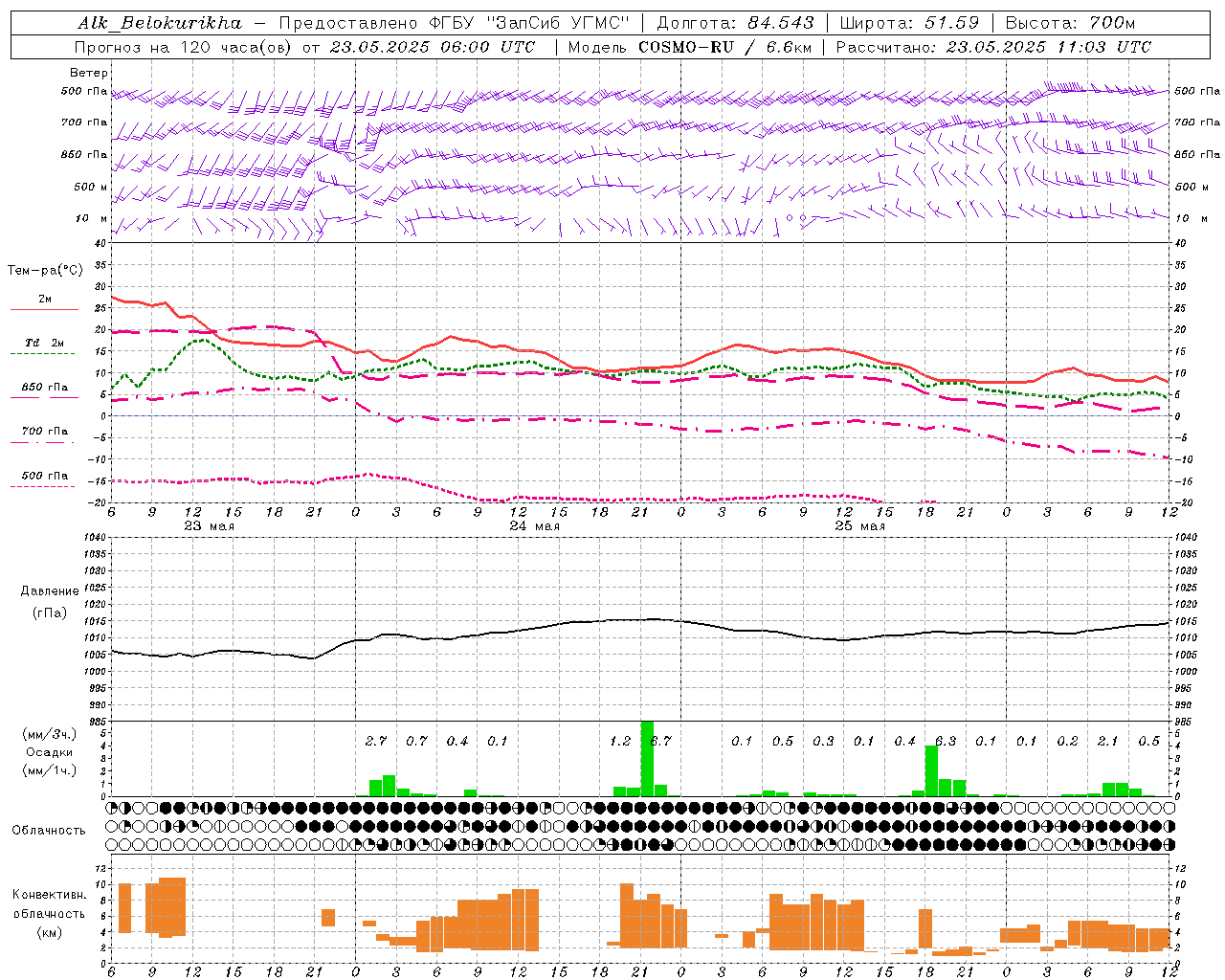Image resolution: width=1225 pixels, height=980 pixels.
Task: Click the 2.1 precipitation value
Action: point(1108,741)
